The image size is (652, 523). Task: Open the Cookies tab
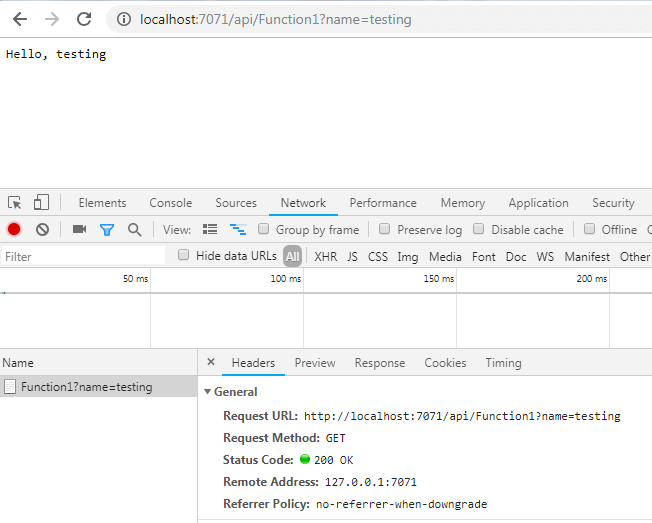click(445, 363)
